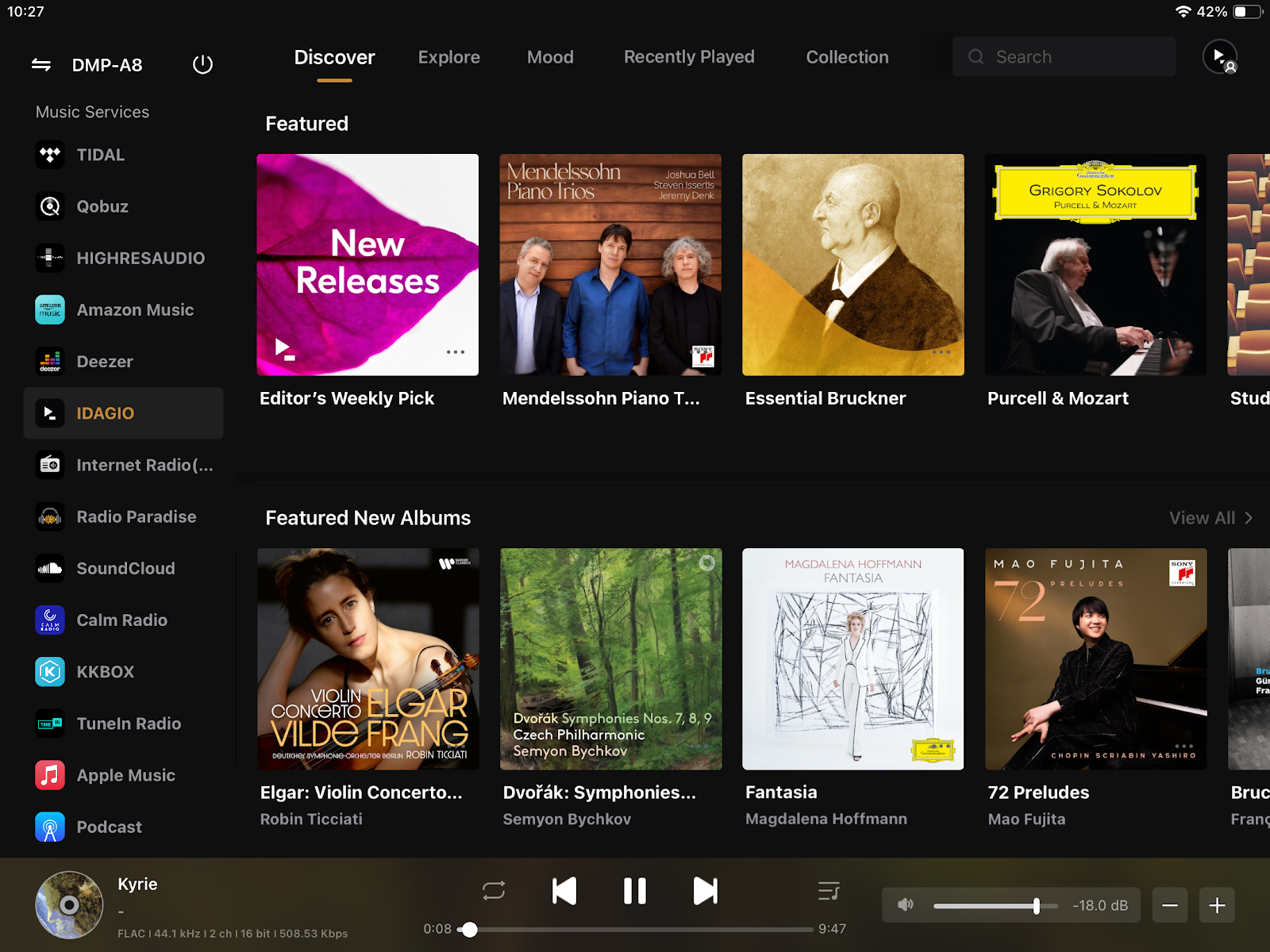Increase volume with the plus button

click(x=1218, y=905)
